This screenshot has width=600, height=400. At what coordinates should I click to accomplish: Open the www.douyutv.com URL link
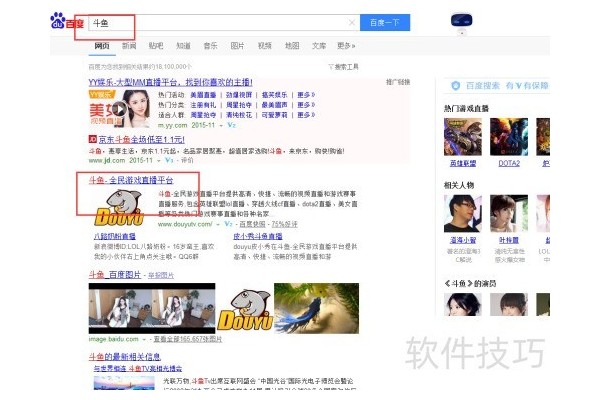point(185,224)
